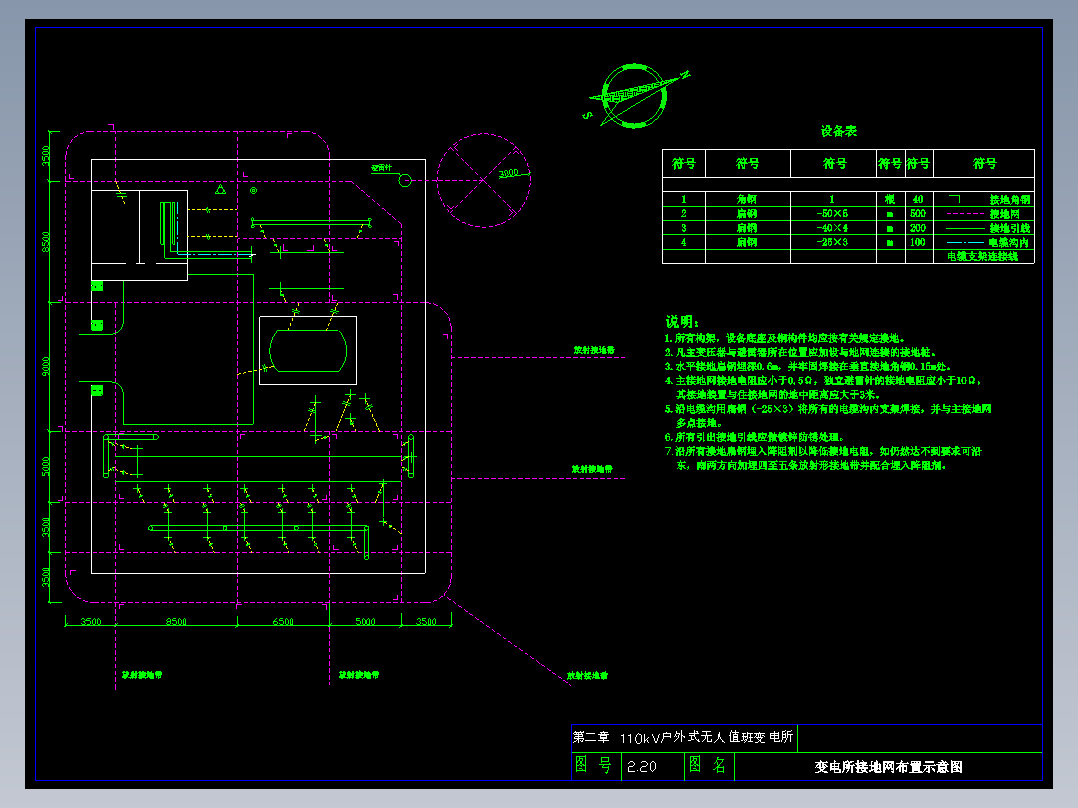
Task: Click the 6500 bottom dimension label
Action: [283, 622]
